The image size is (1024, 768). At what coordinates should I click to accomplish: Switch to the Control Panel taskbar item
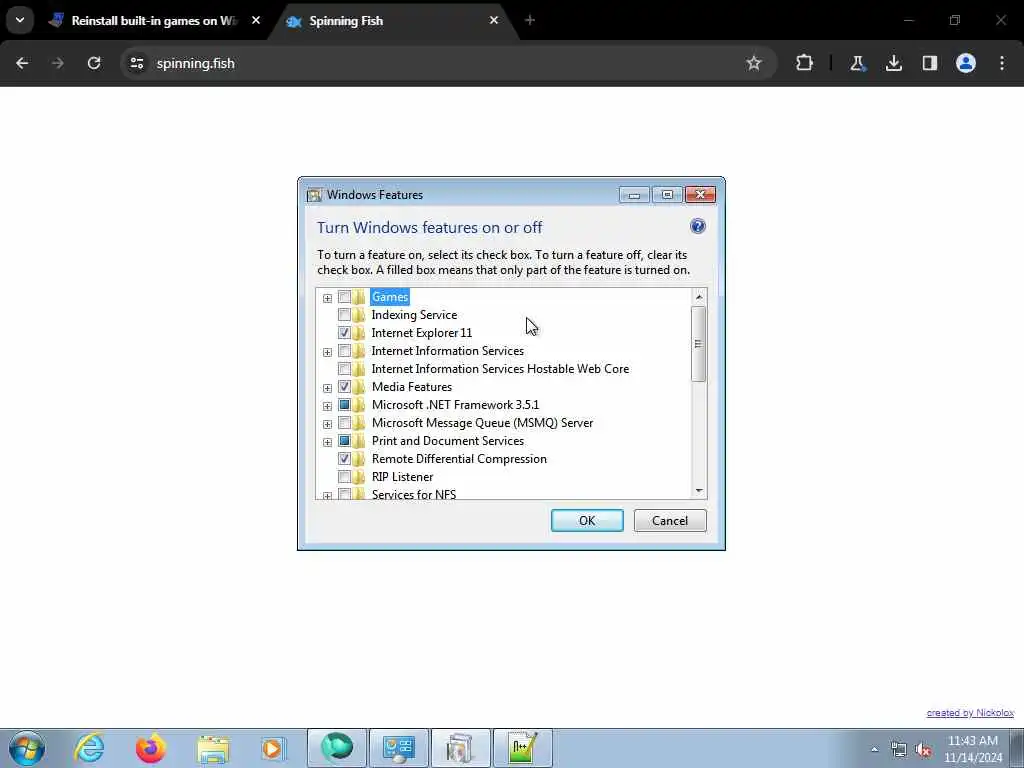(399, 748)
